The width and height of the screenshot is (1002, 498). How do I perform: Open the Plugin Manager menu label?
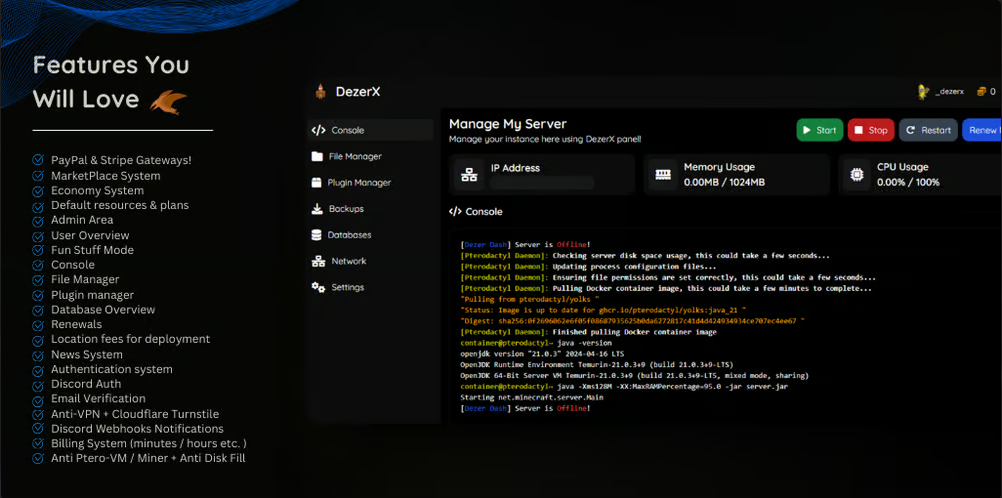pos(359,183)
